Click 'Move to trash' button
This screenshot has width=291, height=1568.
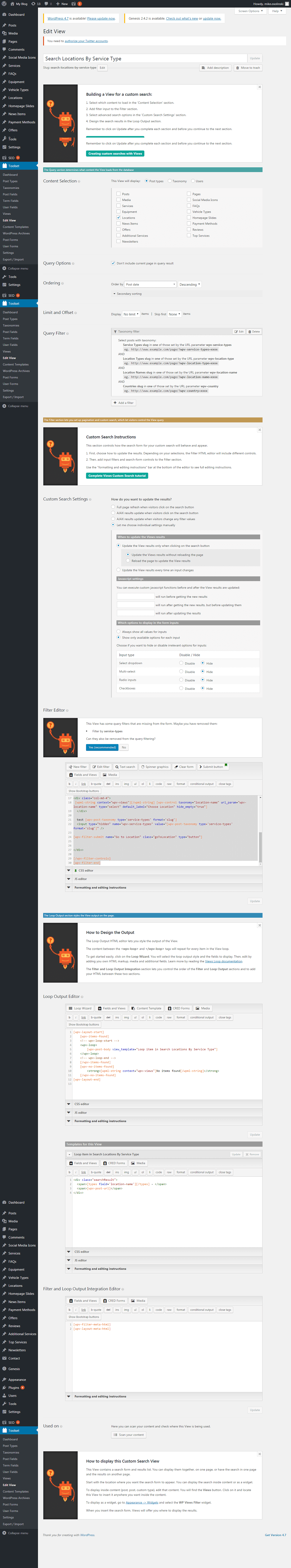tap(248, 68)
